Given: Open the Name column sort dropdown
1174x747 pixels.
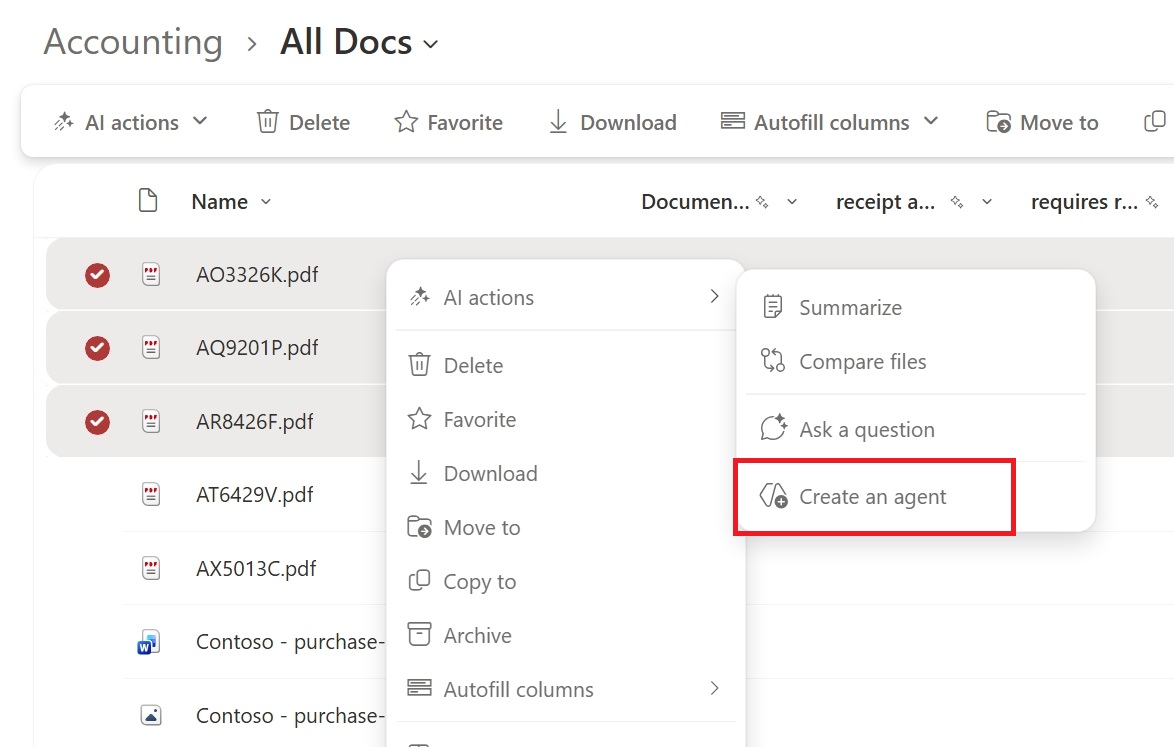Looking at the screenshot, I should (x=266, y=201).
